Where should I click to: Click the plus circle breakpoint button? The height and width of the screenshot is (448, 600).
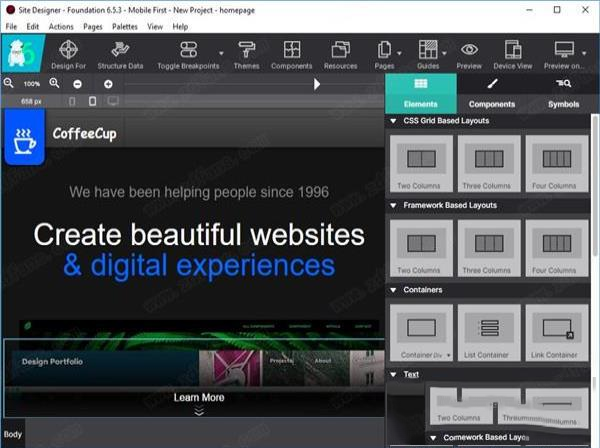point(108,84)
